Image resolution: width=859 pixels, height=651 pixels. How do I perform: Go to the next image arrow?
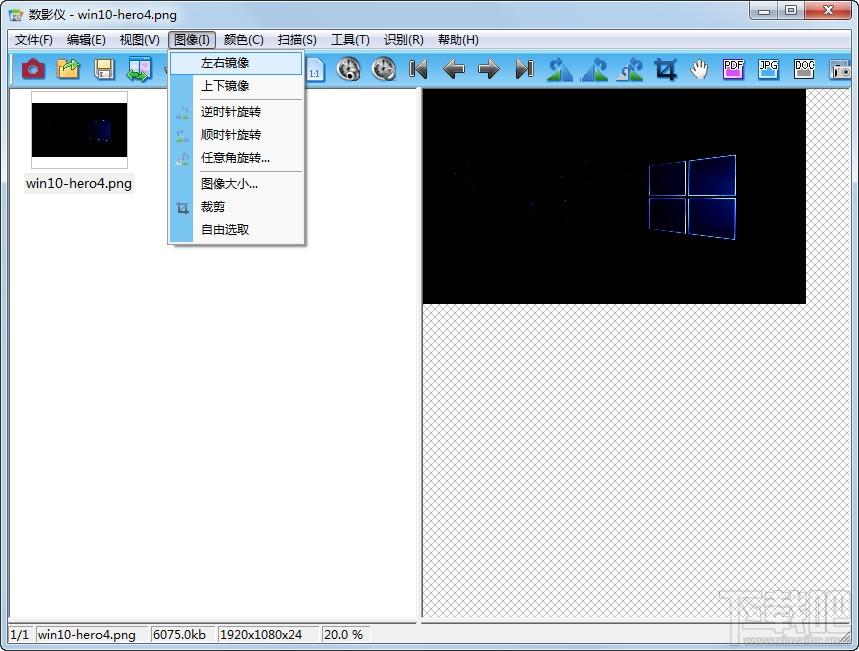tap(489, 69)
